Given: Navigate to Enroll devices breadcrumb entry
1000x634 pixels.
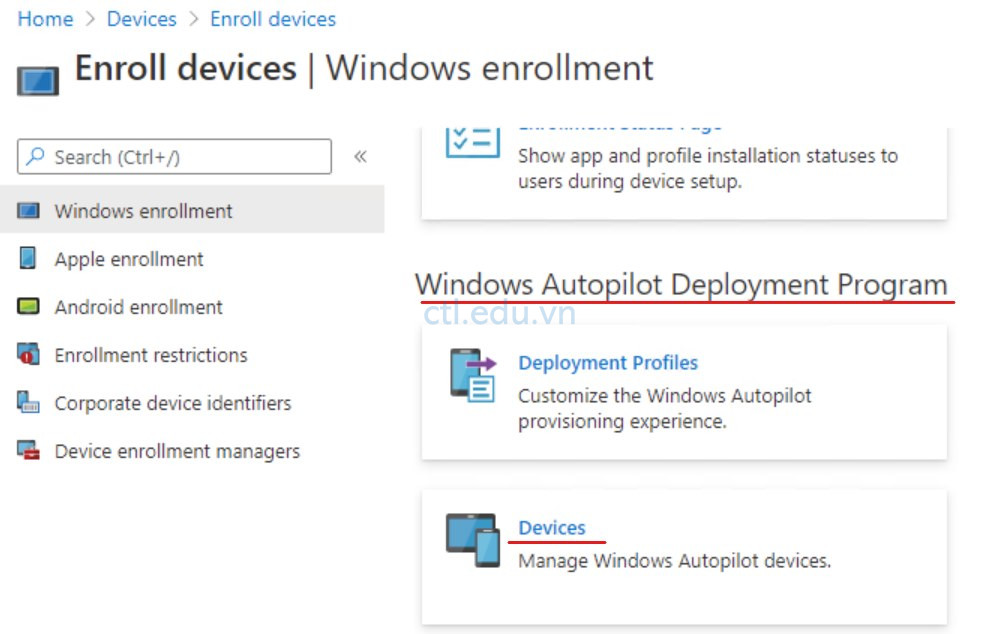Looking at the screenshot, I should coord(273,18).
